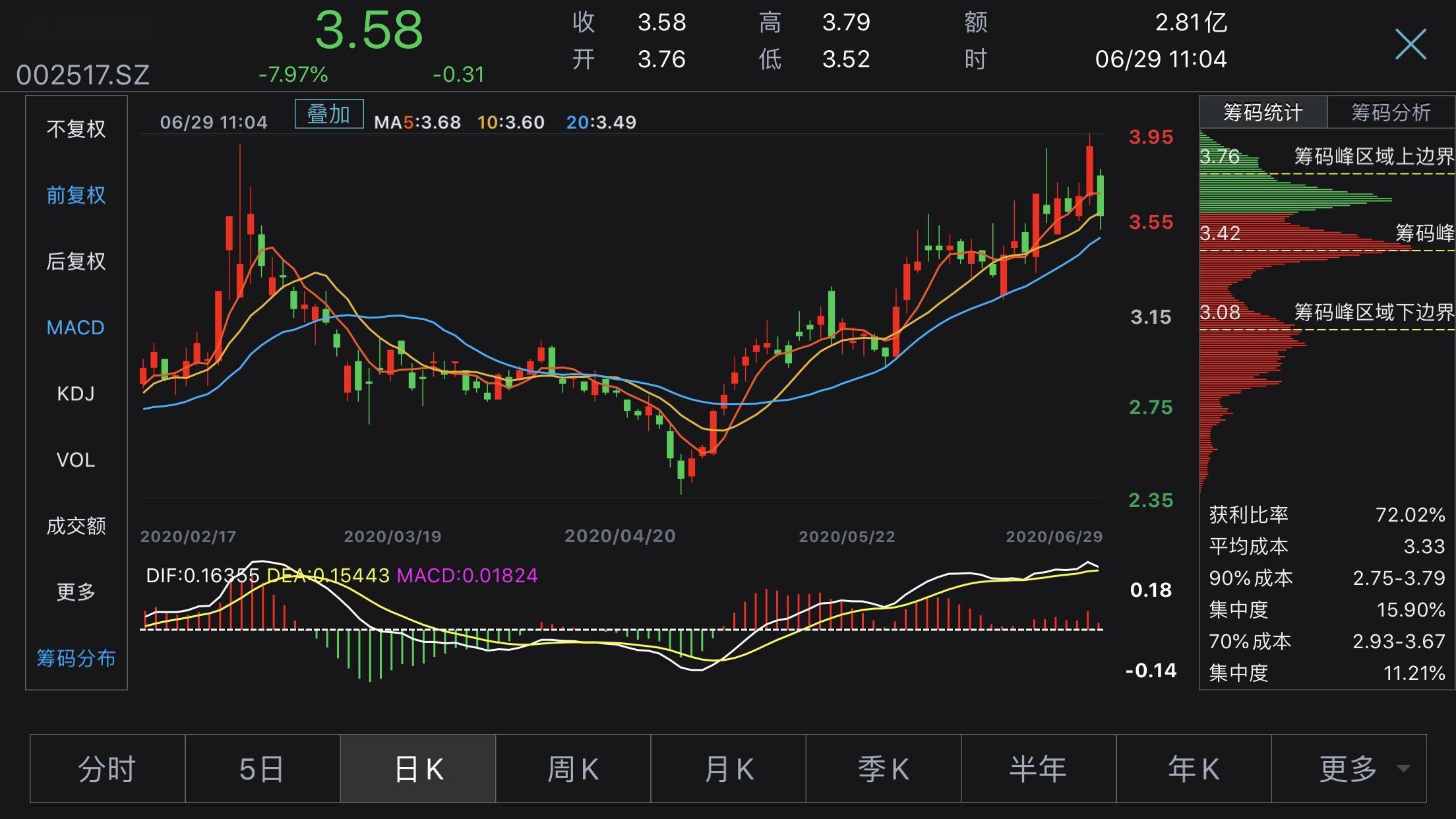Click the 2.35 price axis label

[1151, 501]
